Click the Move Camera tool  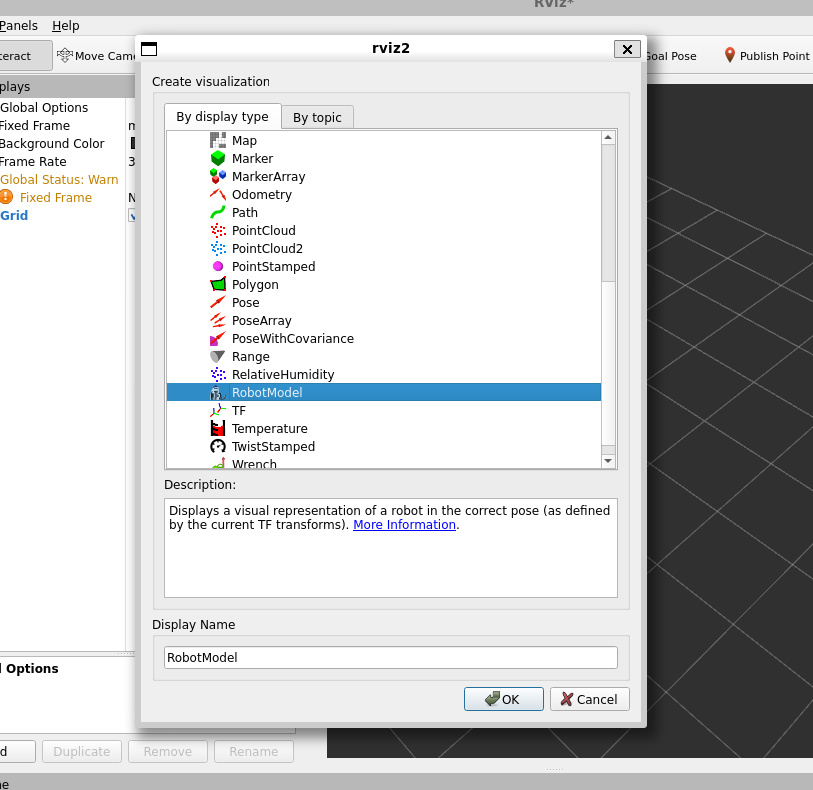click(x=96, y=55)
